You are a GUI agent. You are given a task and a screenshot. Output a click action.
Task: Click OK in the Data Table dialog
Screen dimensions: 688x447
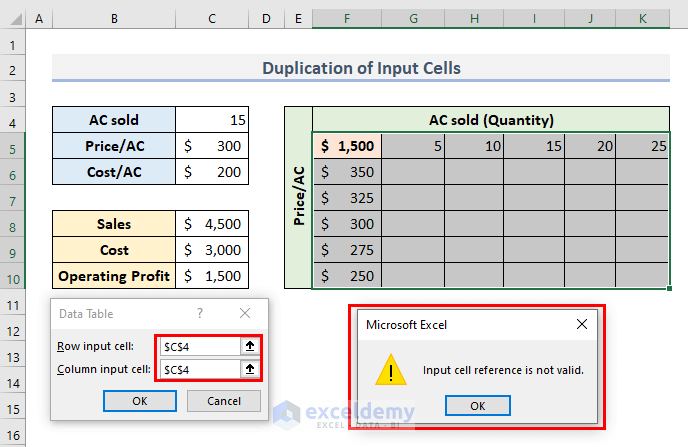pos(140,401)
